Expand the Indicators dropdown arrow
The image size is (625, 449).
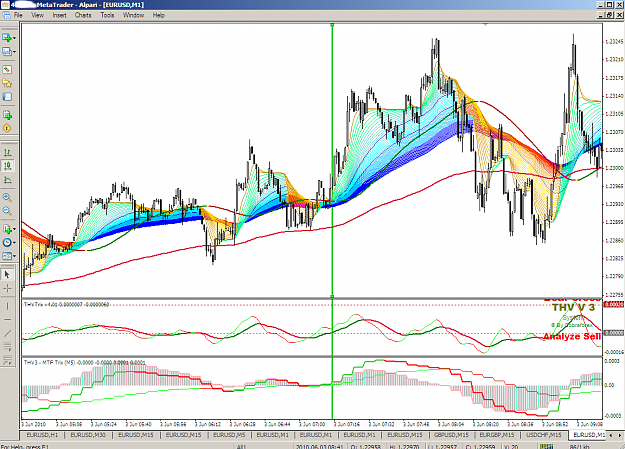[x=15, y=229]
